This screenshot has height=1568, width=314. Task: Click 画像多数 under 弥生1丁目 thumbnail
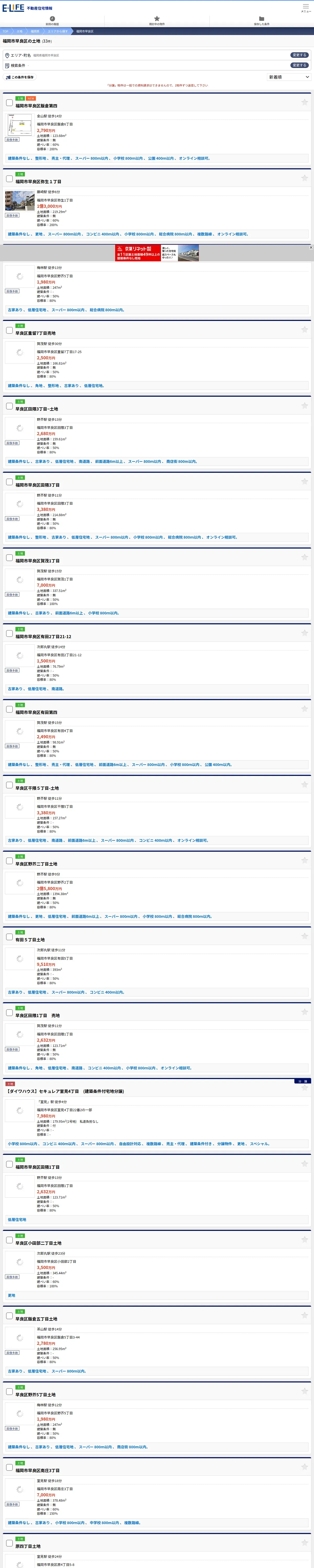click(12, 216)
